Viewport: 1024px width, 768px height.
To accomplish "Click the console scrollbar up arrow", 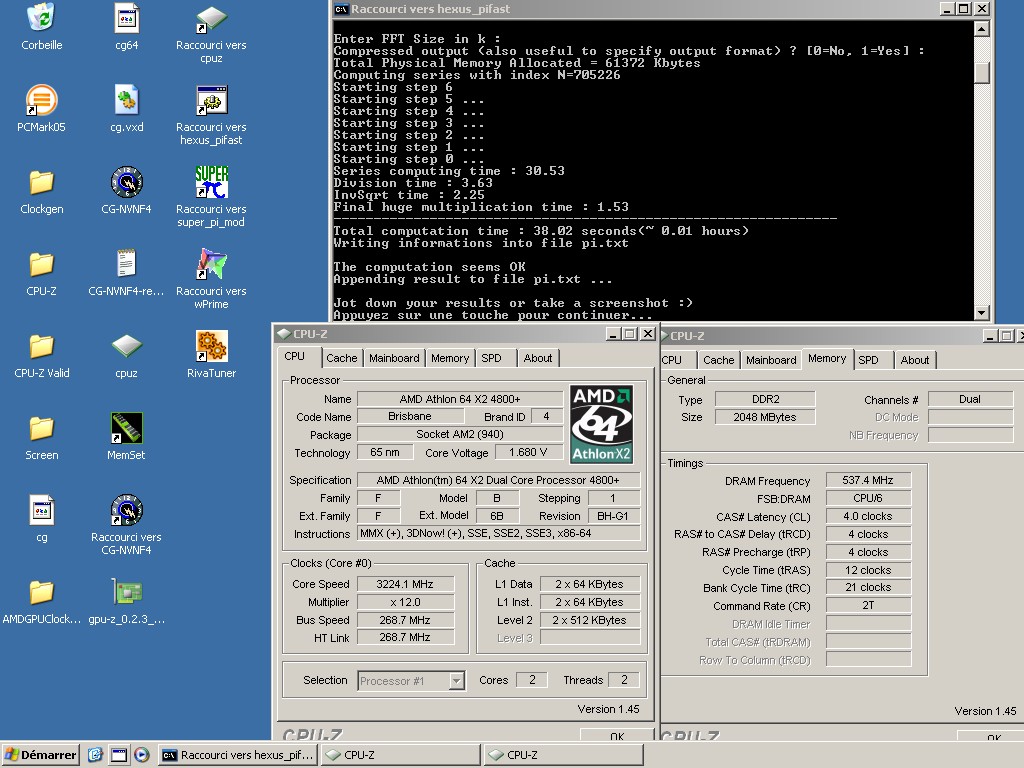I will (x=981, y=28).
